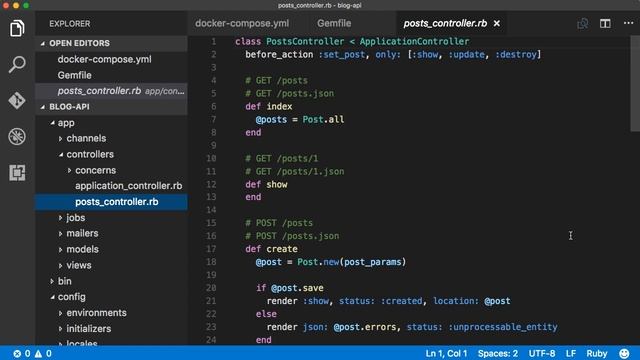Change indentation via Spaces: 2
This screenshot has height=360, width=640.
click(x=498, y=353)
